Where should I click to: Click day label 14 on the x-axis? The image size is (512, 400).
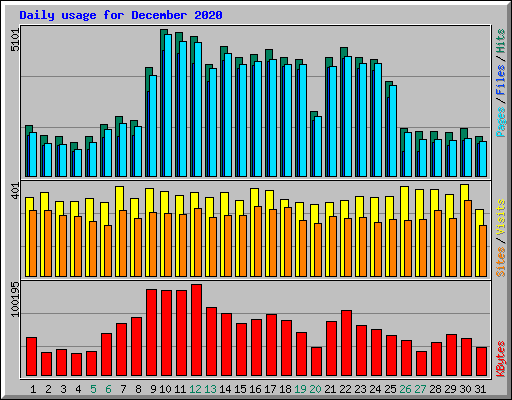[225, 389]
